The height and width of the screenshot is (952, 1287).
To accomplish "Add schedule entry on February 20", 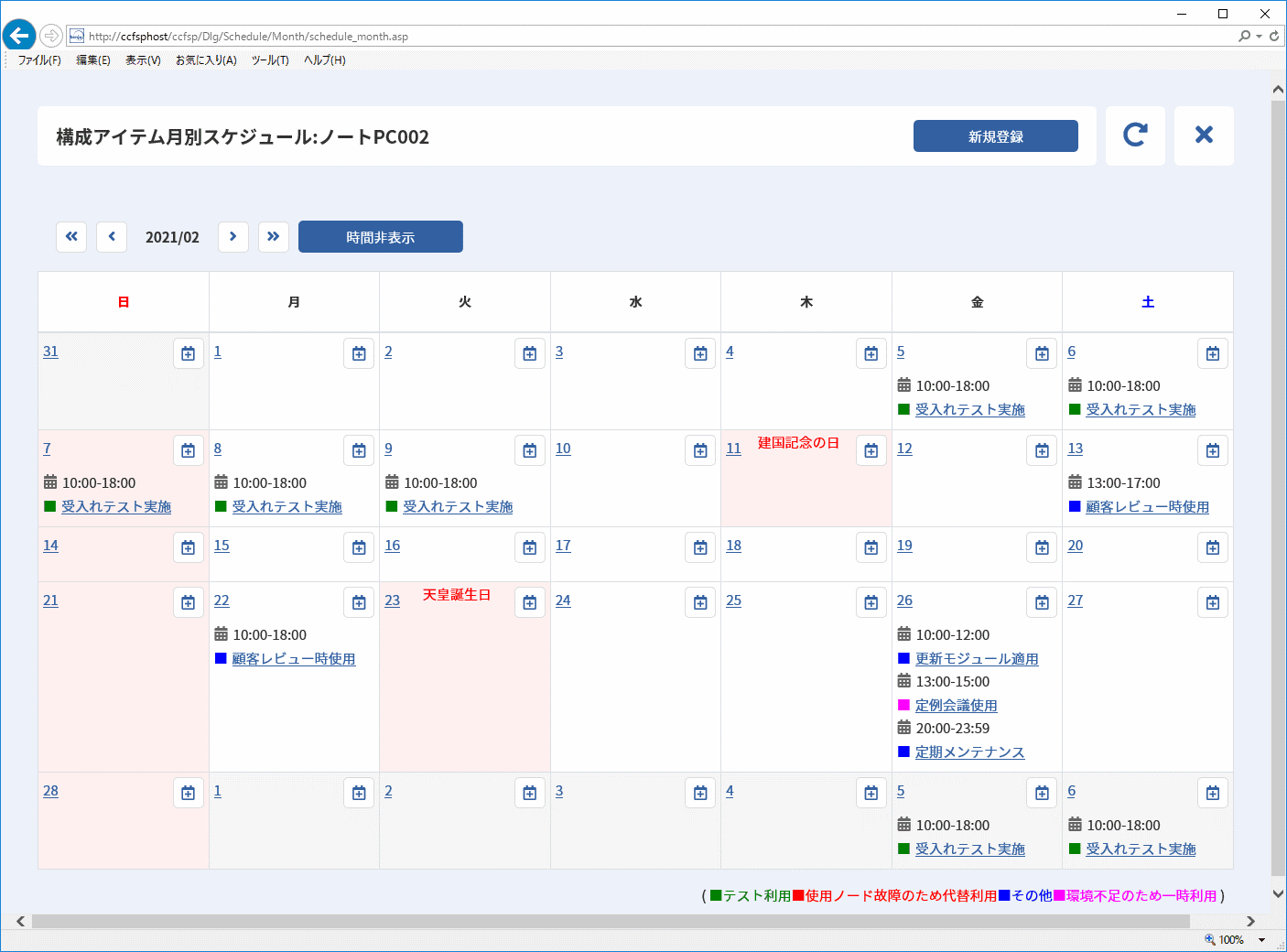I will click(1213, 547).
